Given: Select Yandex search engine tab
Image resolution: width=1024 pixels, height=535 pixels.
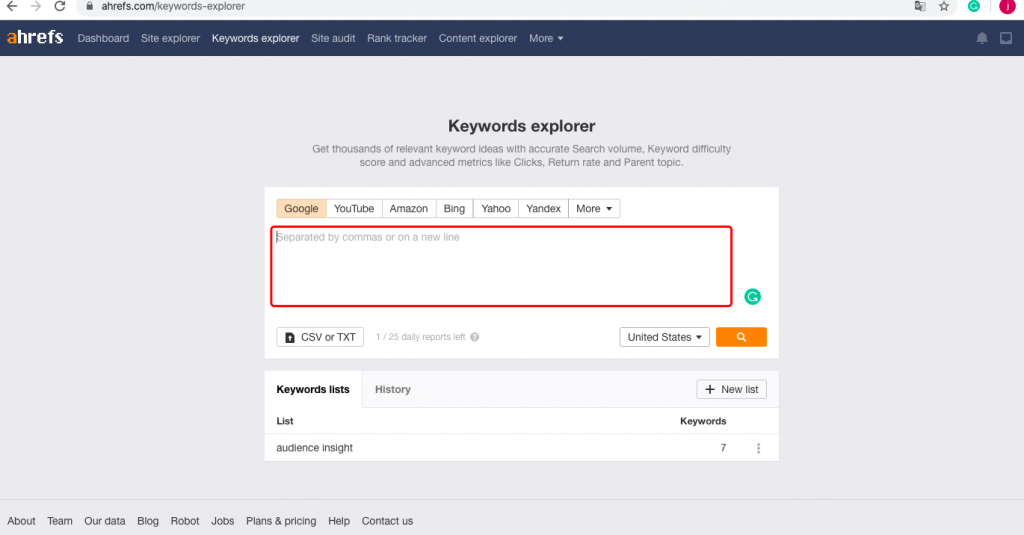Looking at the screenshot, I should (543, 208).
